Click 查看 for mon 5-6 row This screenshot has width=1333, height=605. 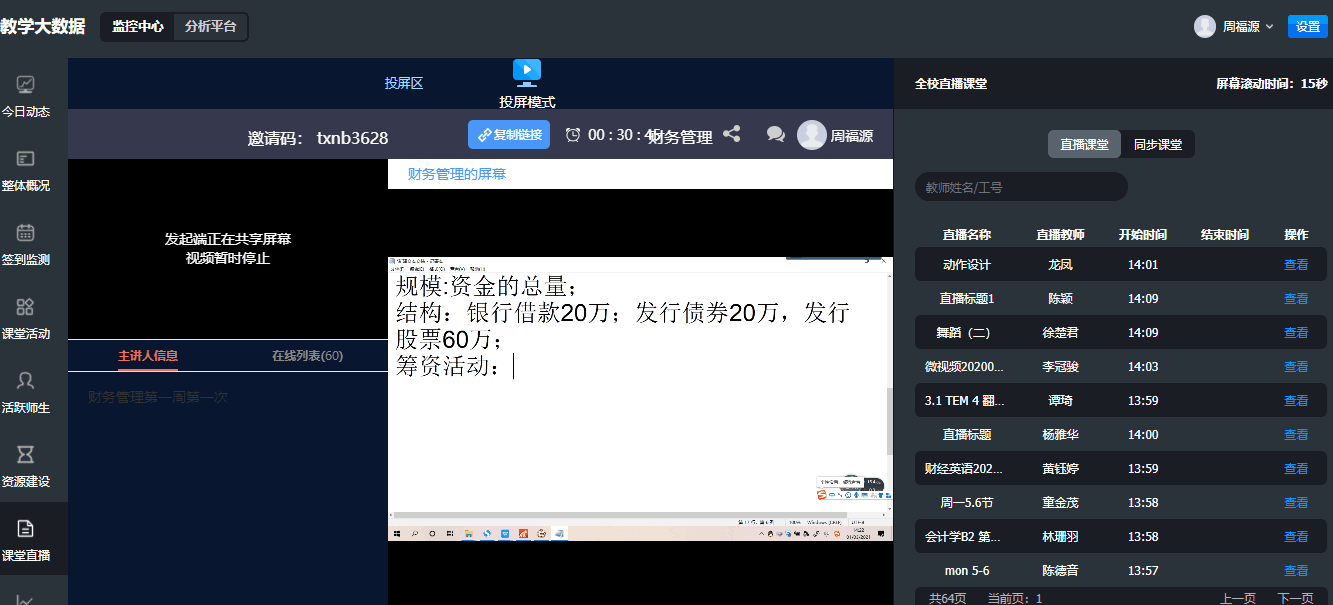[x=1296, y=571]
